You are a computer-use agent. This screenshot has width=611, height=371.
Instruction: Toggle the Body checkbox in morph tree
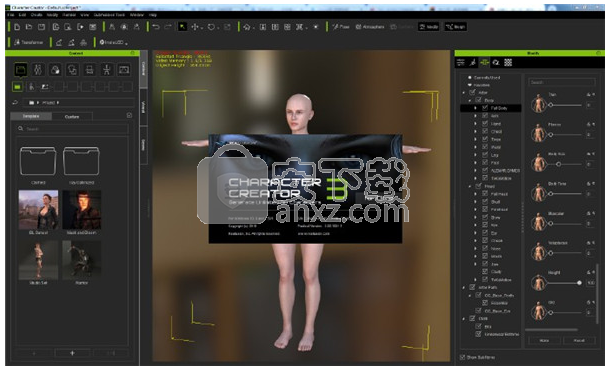[479, 100]
